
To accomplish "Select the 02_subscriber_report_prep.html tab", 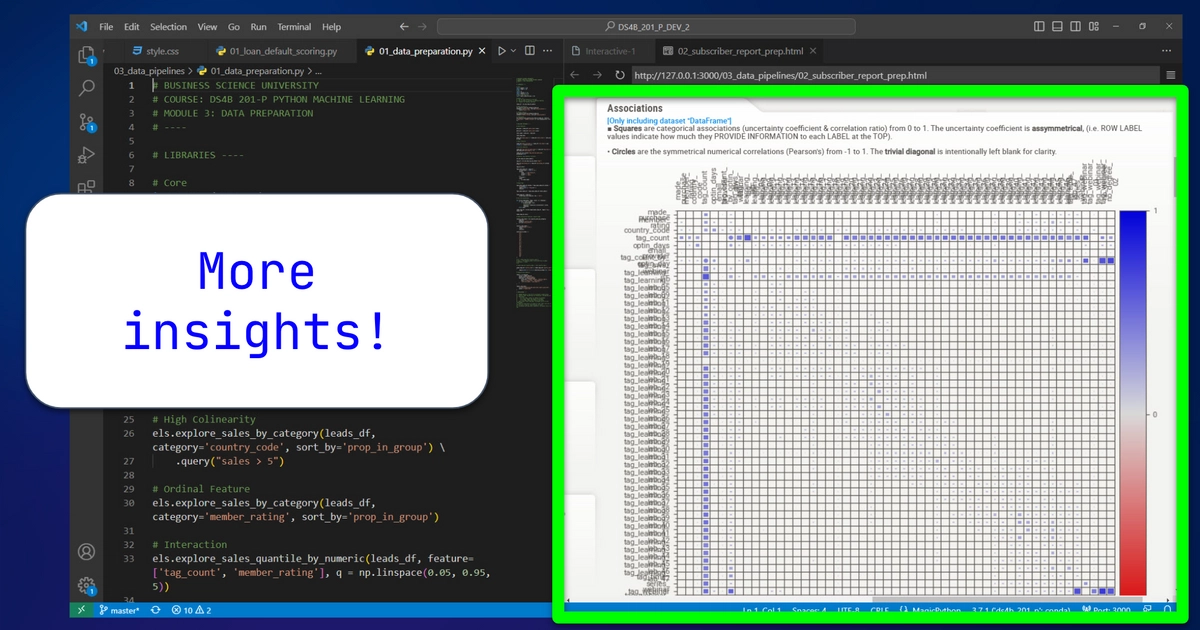I will pyautogui.click(x=740, y=50).
